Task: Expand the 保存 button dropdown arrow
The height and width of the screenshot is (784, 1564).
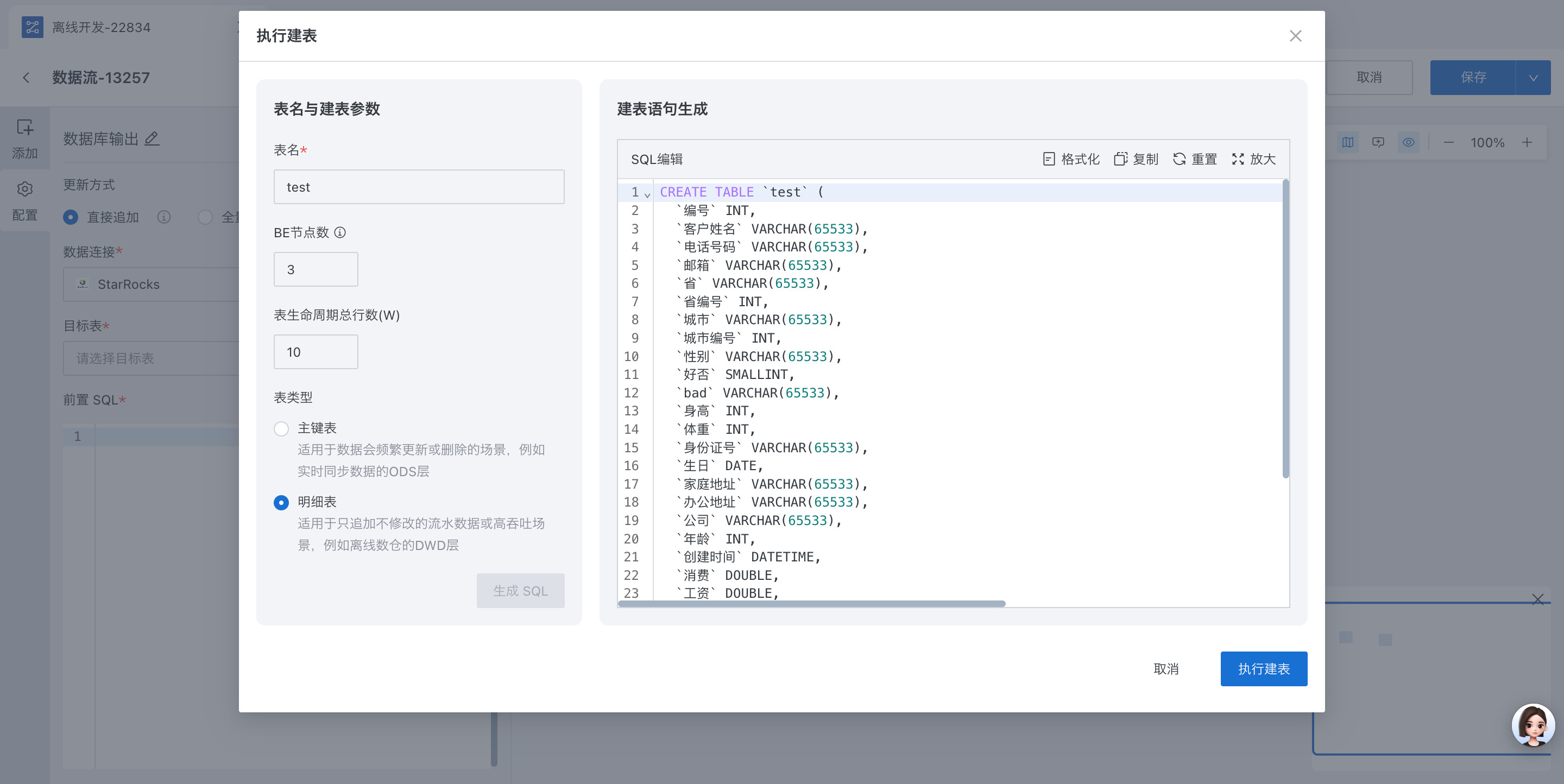Action: tap(1533, 78)
